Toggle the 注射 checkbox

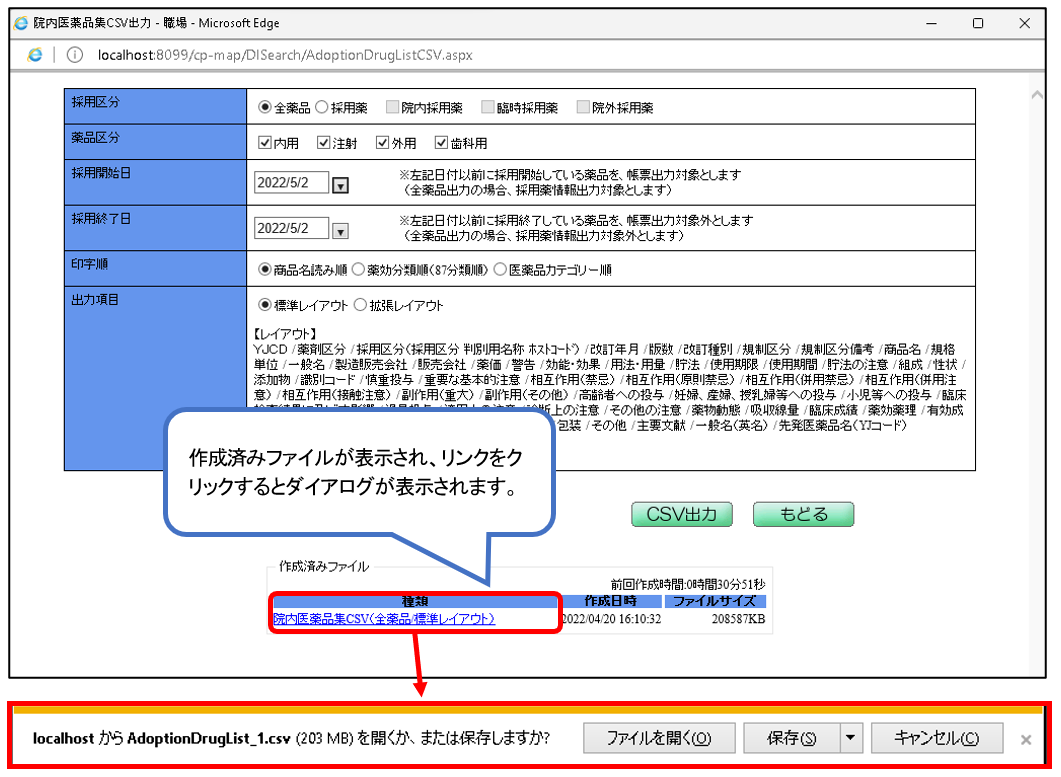(x=324, y=143)
